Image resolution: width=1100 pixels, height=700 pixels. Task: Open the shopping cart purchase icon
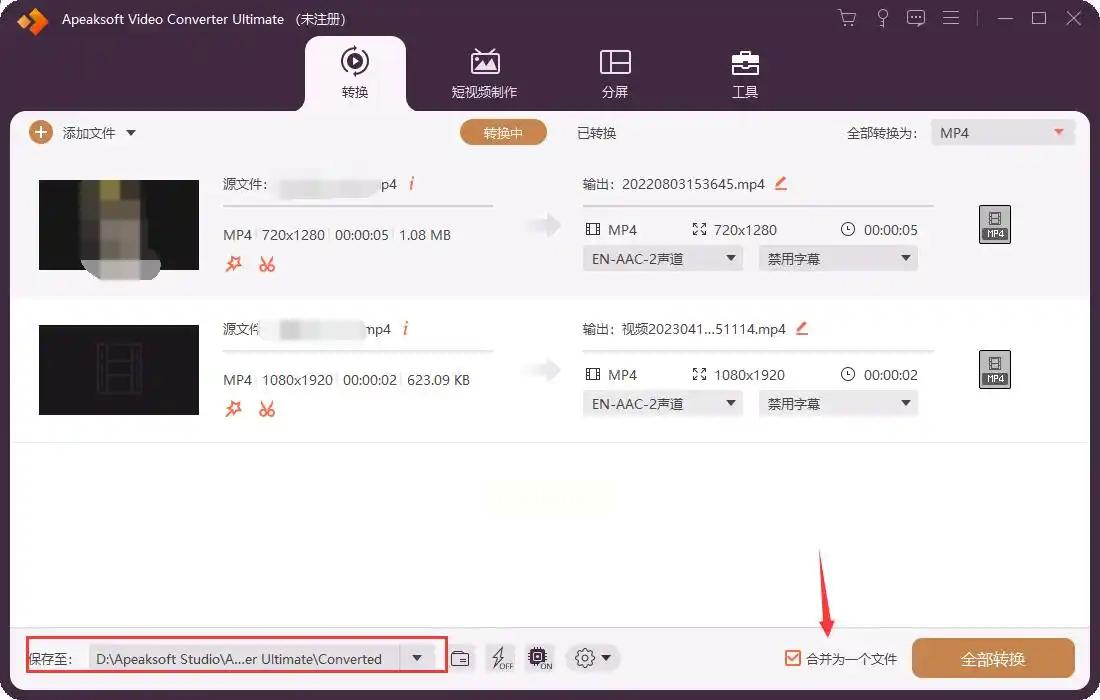pos(847,18)
